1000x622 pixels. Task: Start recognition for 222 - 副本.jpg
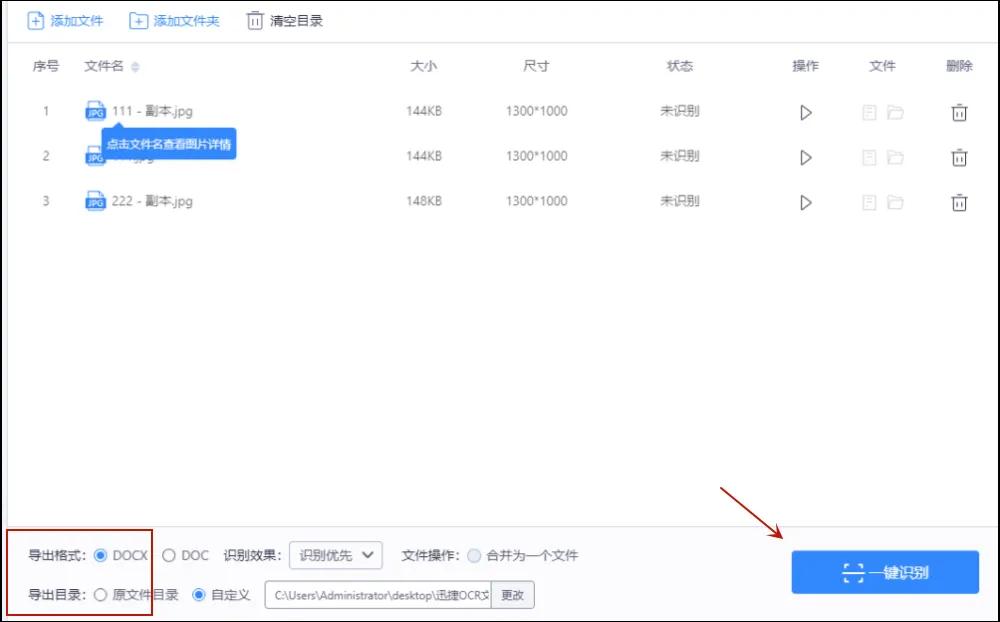(805, 202)
